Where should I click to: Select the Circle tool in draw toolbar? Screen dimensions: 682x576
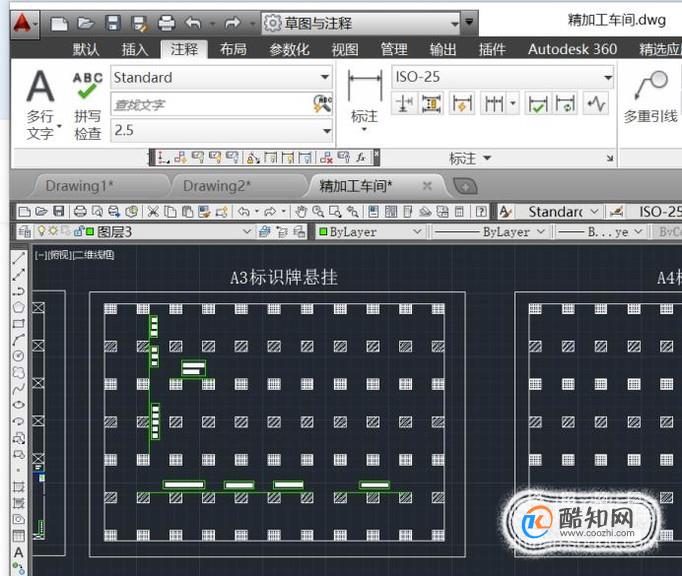[x=18, y=356]
